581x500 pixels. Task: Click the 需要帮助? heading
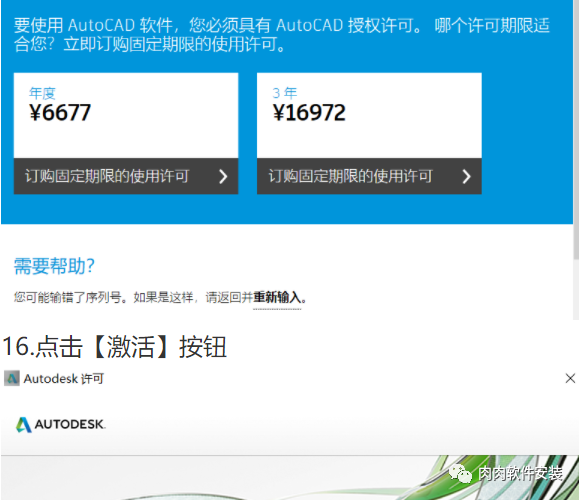[54, 266]
